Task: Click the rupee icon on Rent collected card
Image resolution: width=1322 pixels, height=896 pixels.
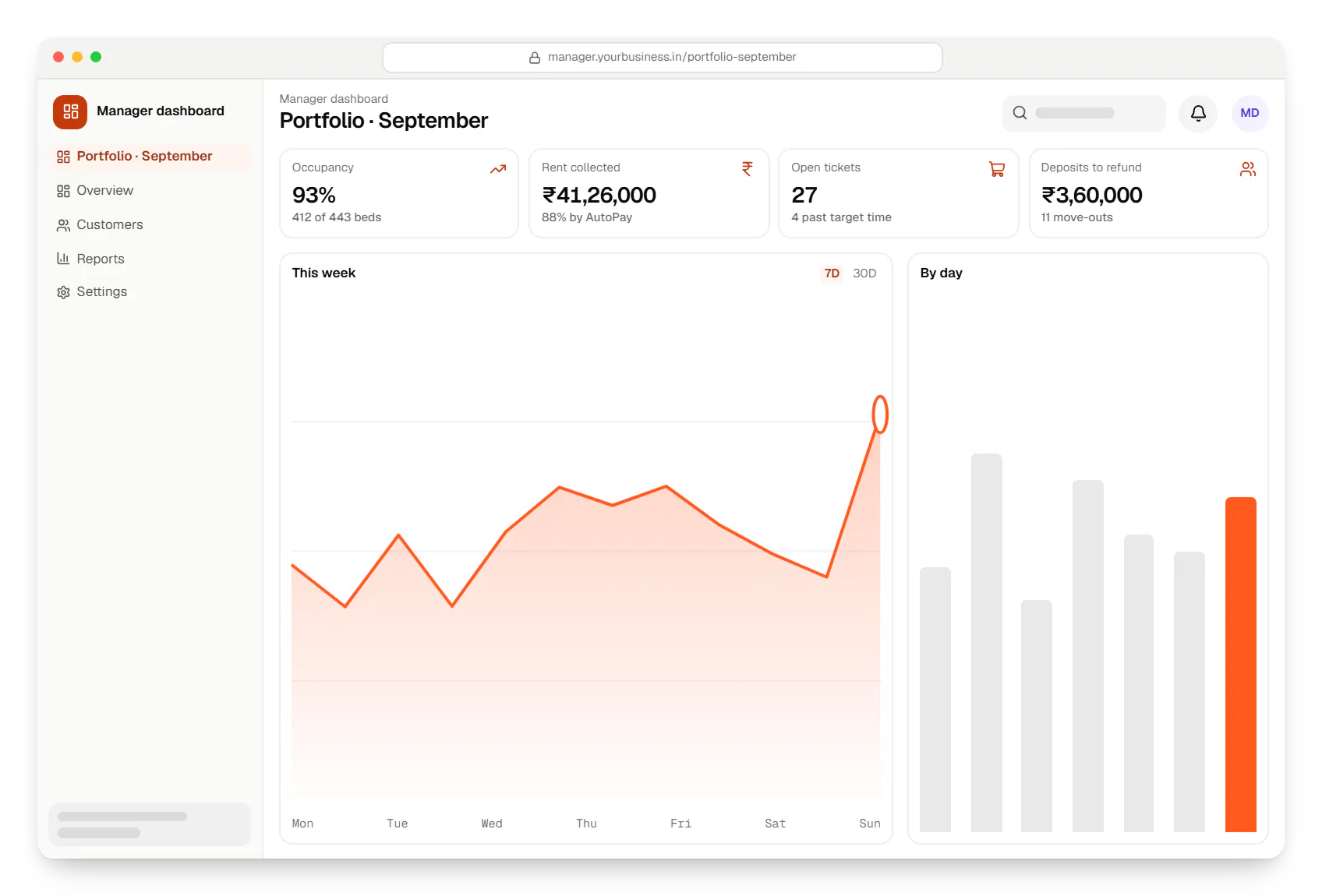Action: pos(748,169)
